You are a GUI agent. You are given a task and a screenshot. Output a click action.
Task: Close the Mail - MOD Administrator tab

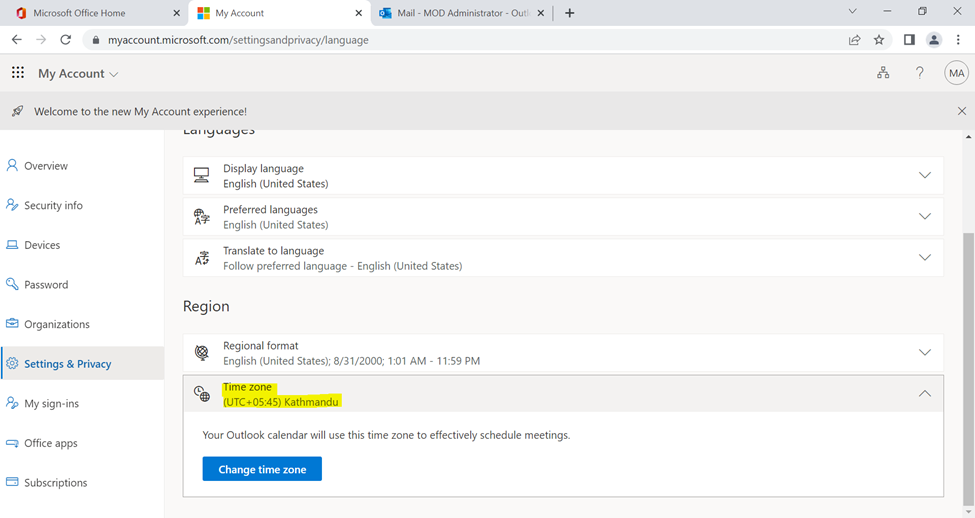[x=541, y=13]
